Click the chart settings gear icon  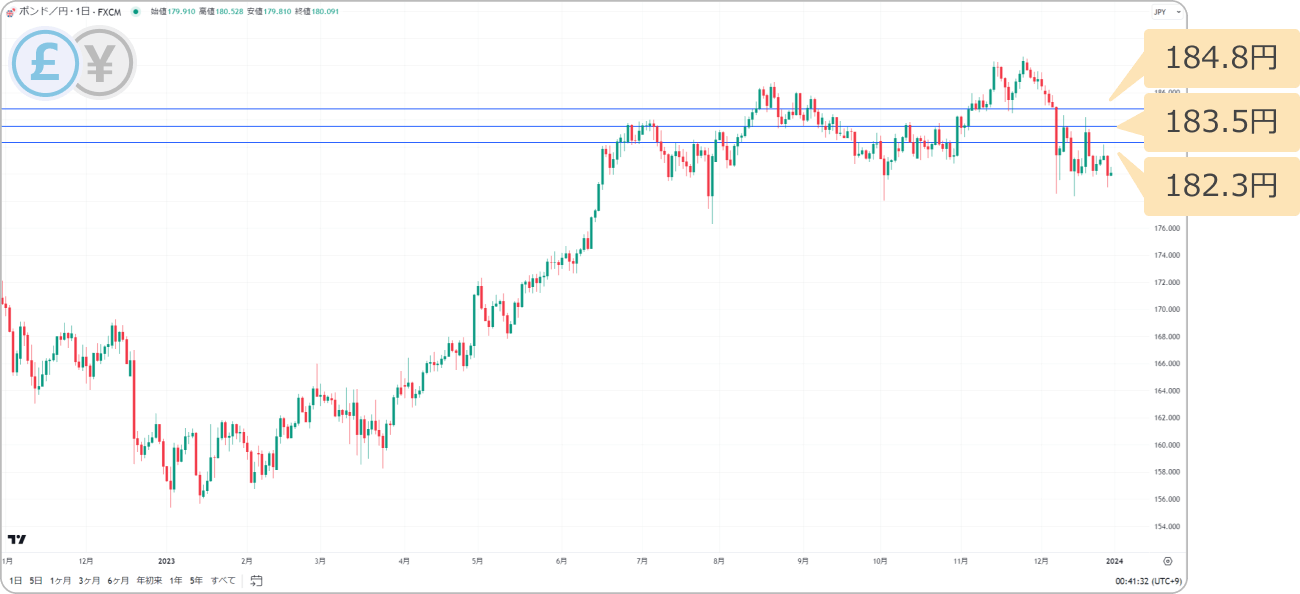point(1167,561)
